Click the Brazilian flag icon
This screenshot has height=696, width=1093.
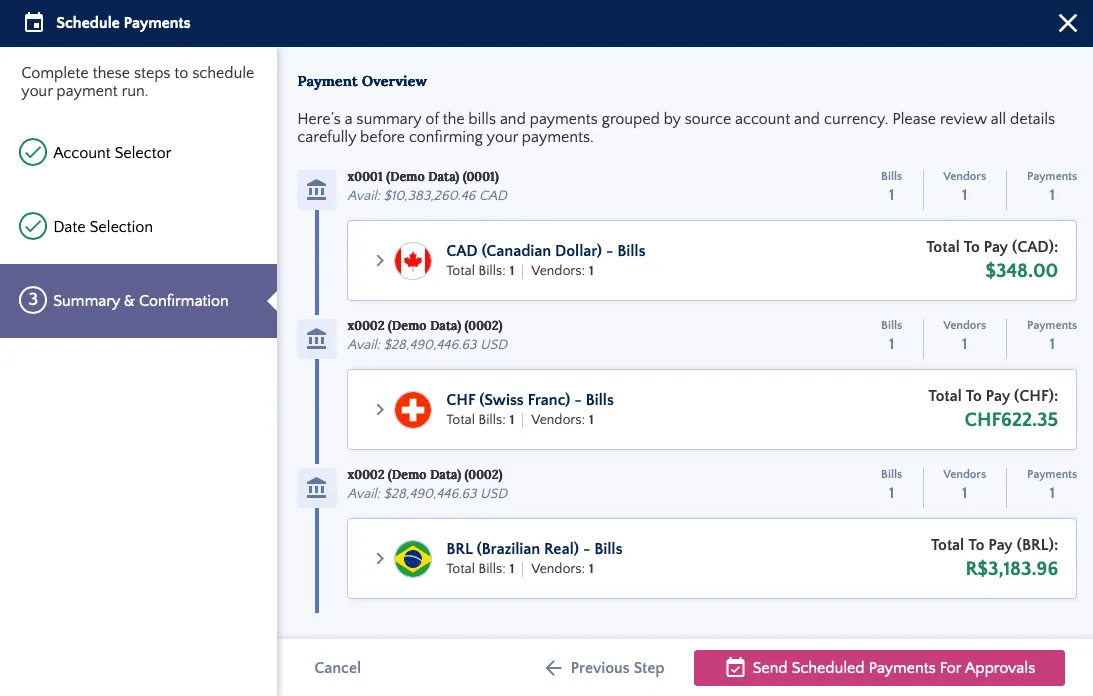pos(413,559)
